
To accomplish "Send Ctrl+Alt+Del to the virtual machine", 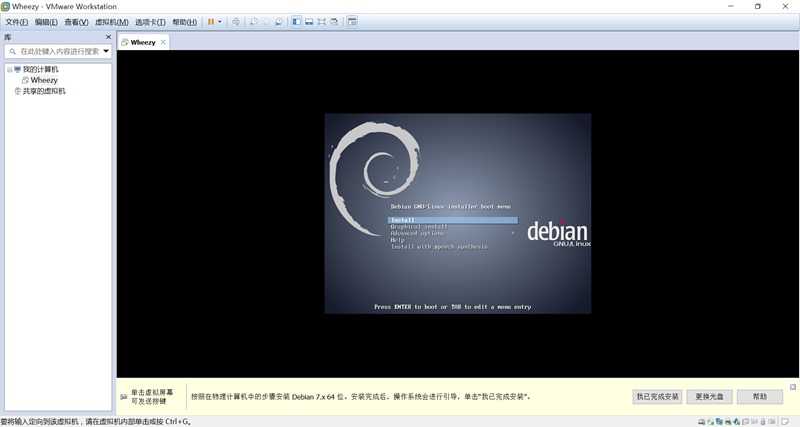I will (236, 22).
